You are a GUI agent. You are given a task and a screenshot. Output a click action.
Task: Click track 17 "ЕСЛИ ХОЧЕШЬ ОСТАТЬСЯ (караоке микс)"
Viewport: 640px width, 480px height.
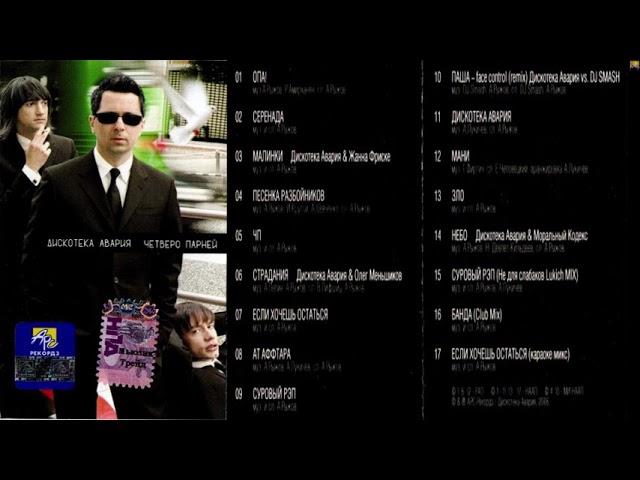511,354
